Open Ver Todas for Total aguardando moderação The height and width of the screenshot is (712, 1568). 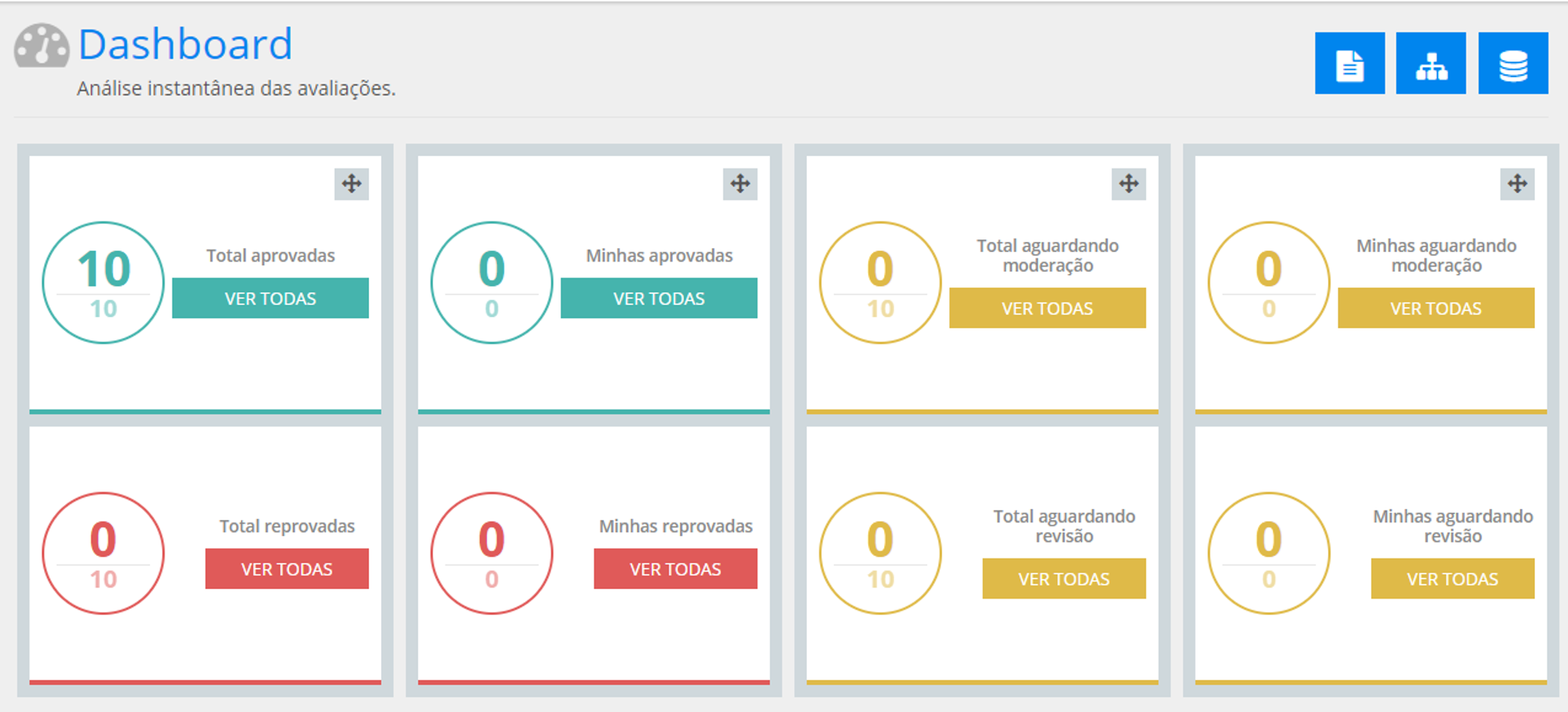(1047, 308)
